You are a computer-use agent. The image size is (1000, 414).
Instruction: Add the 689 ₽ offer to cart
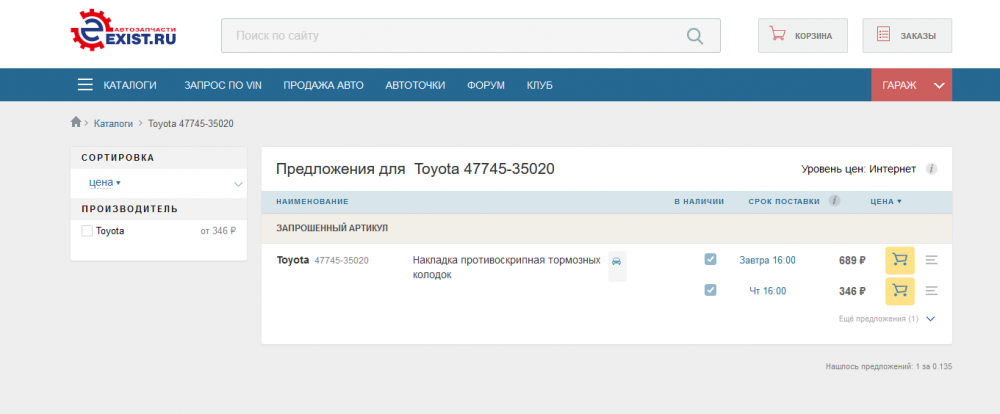point(899,260)
